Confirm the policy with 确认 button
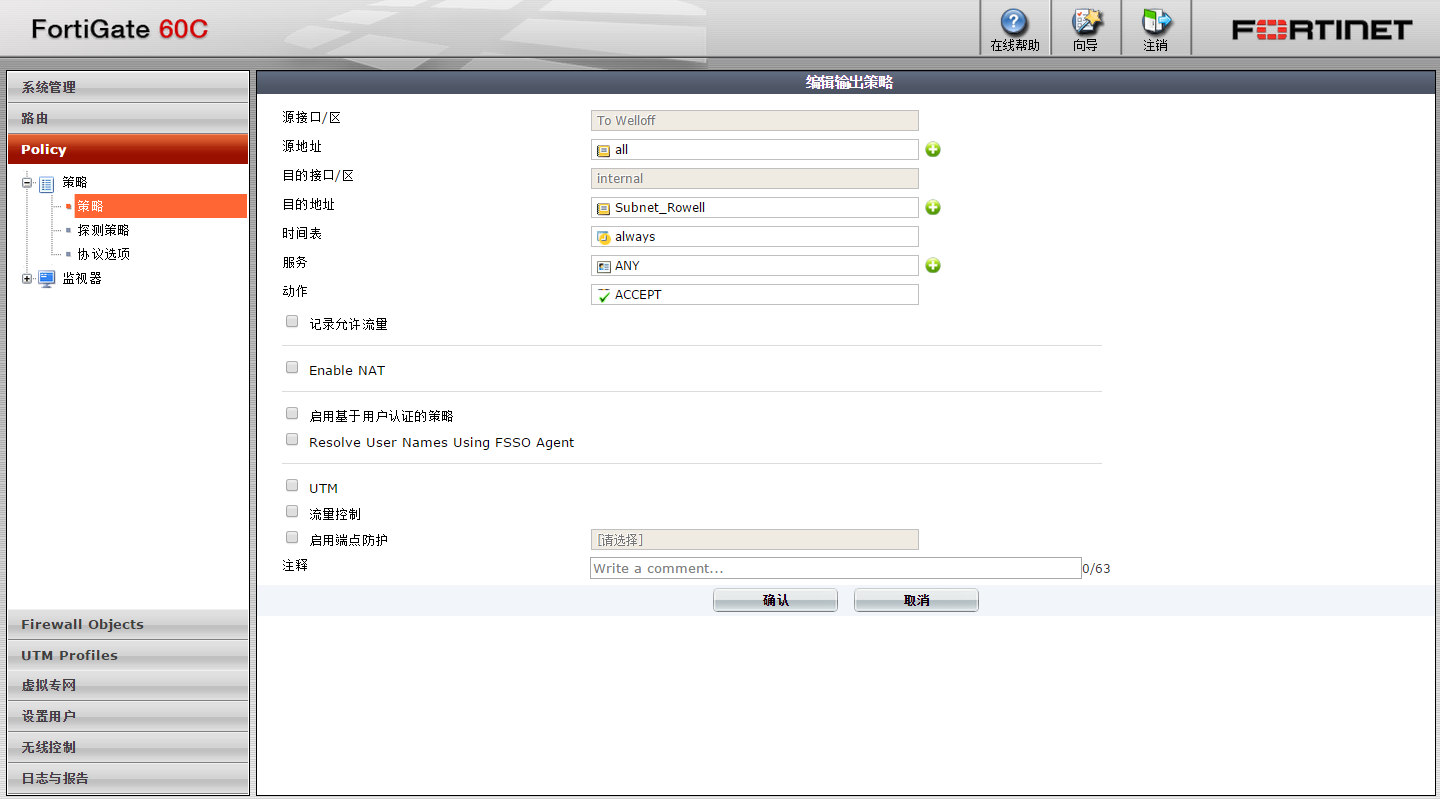 pyautogui.click(x=775, y=600)
